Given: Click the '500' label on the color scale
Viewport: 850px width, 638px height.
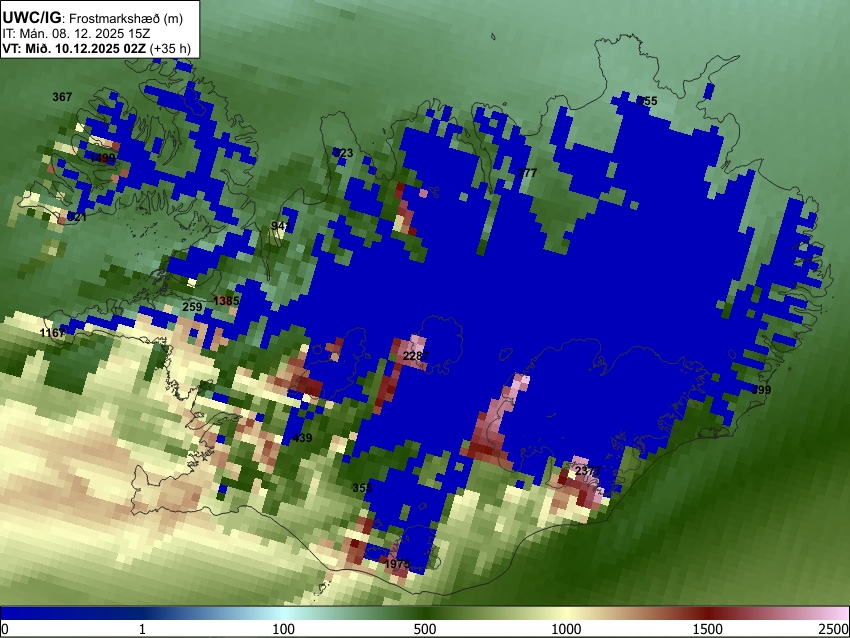Looking at the screenshot, I should 425,629.
